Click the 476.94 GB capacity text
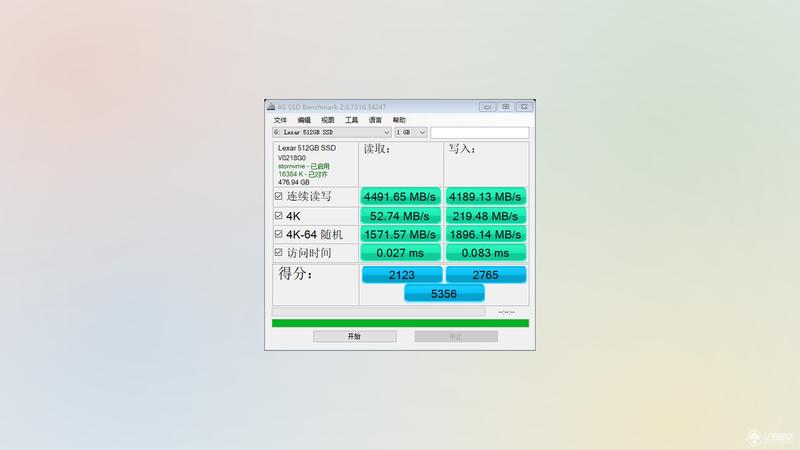 [293, 182]
